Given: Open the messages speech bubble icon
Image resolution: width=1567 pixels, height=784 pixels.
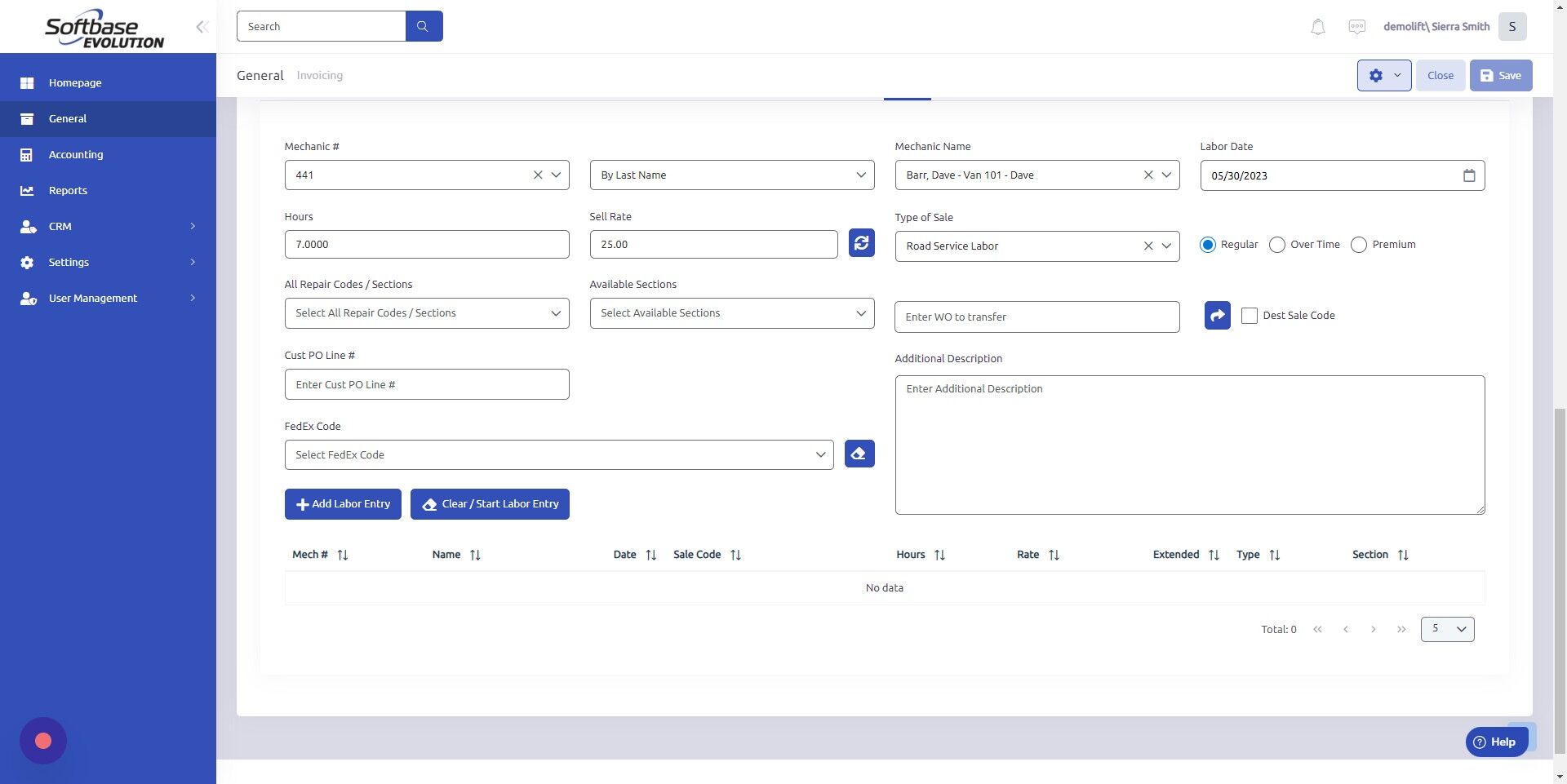Looking at the screenshot, I should pyautogui.click(x=1356, y=26).
